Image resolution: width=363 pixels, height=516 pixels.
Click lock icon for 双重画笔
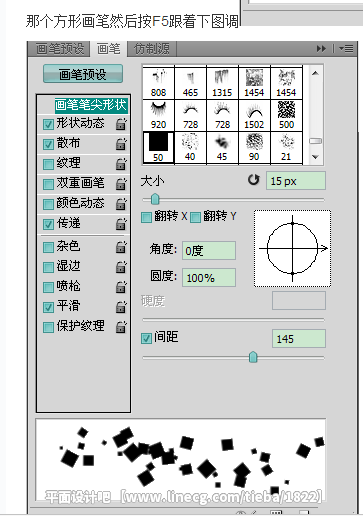[121, 184]
